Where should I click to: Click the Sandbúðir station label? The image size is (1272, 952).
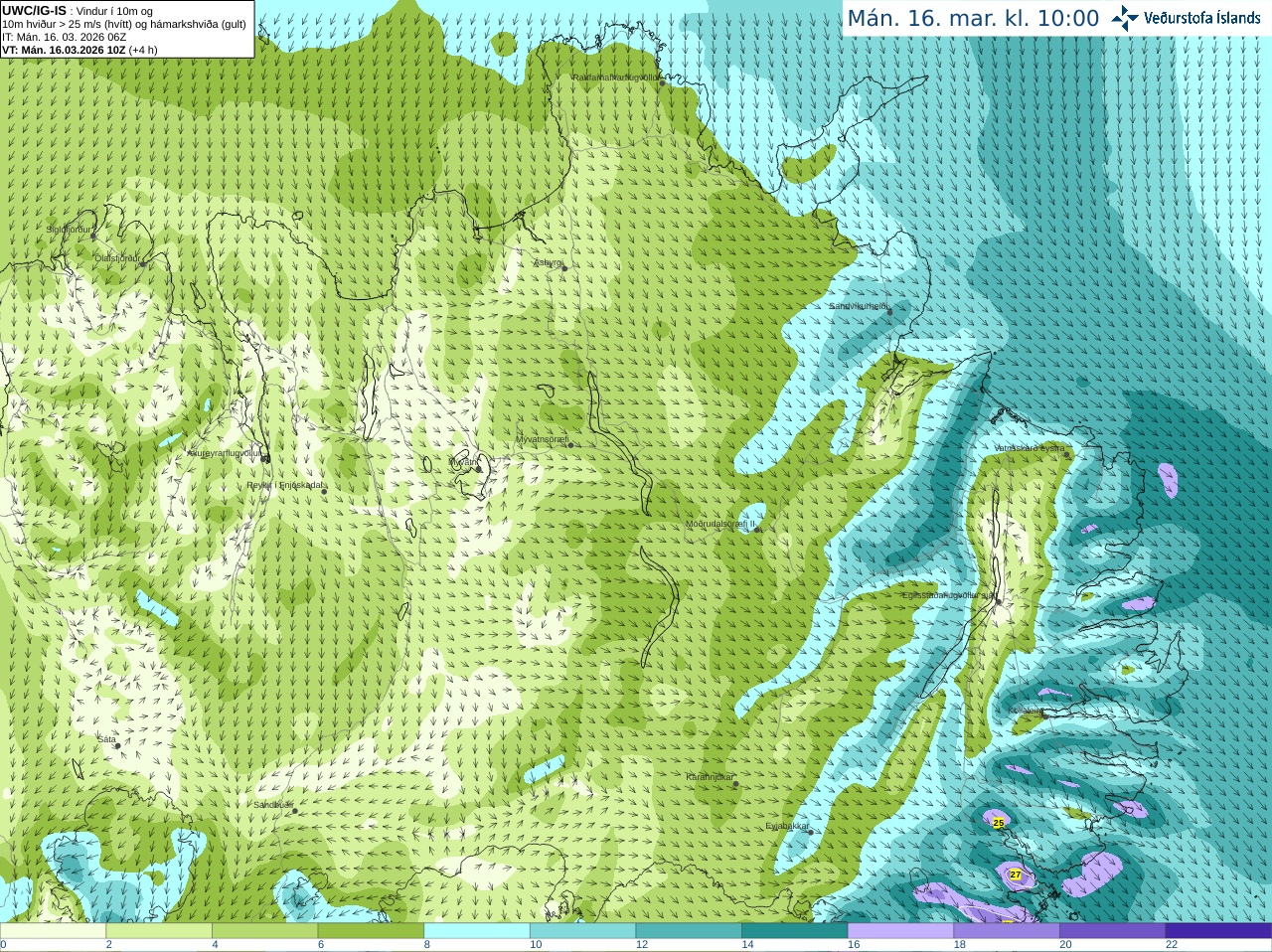coord(272,805)
